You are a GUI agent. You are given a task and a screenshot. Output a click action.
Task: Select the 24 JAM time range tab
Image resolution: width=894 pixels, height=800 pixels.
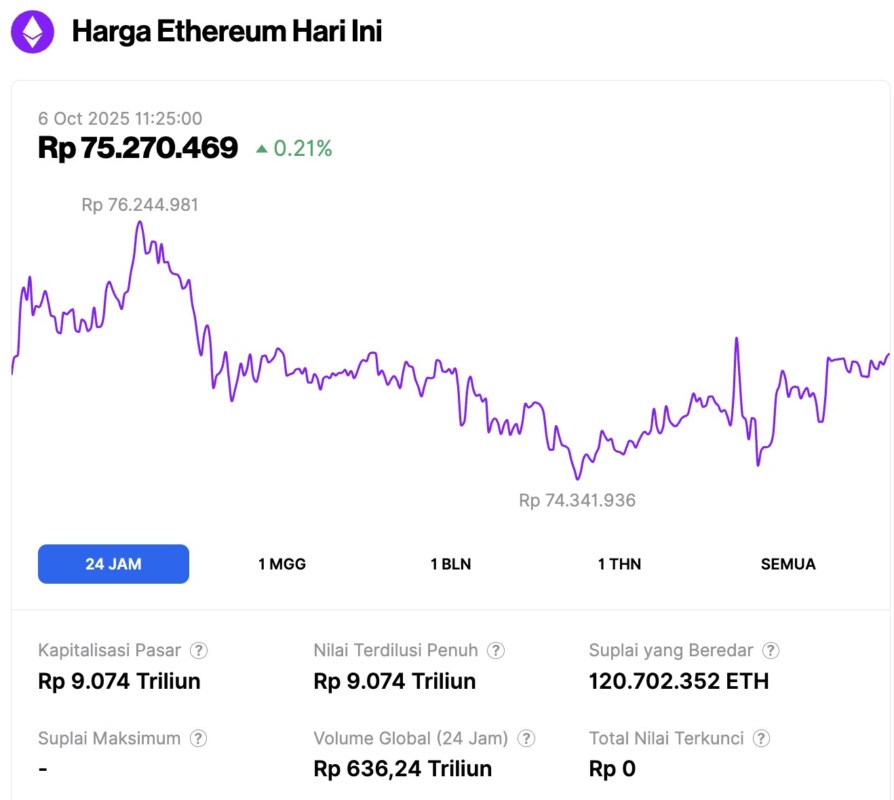113,564
